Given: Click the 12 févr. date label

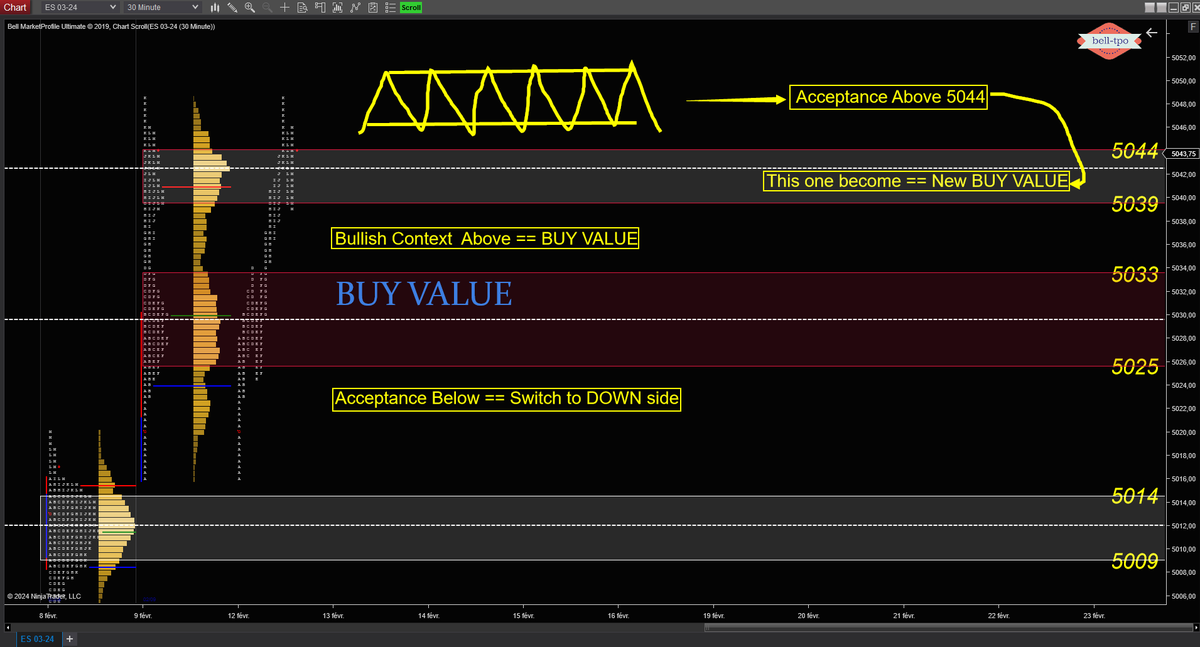Looking at the screenshot, I should (239, 616).
